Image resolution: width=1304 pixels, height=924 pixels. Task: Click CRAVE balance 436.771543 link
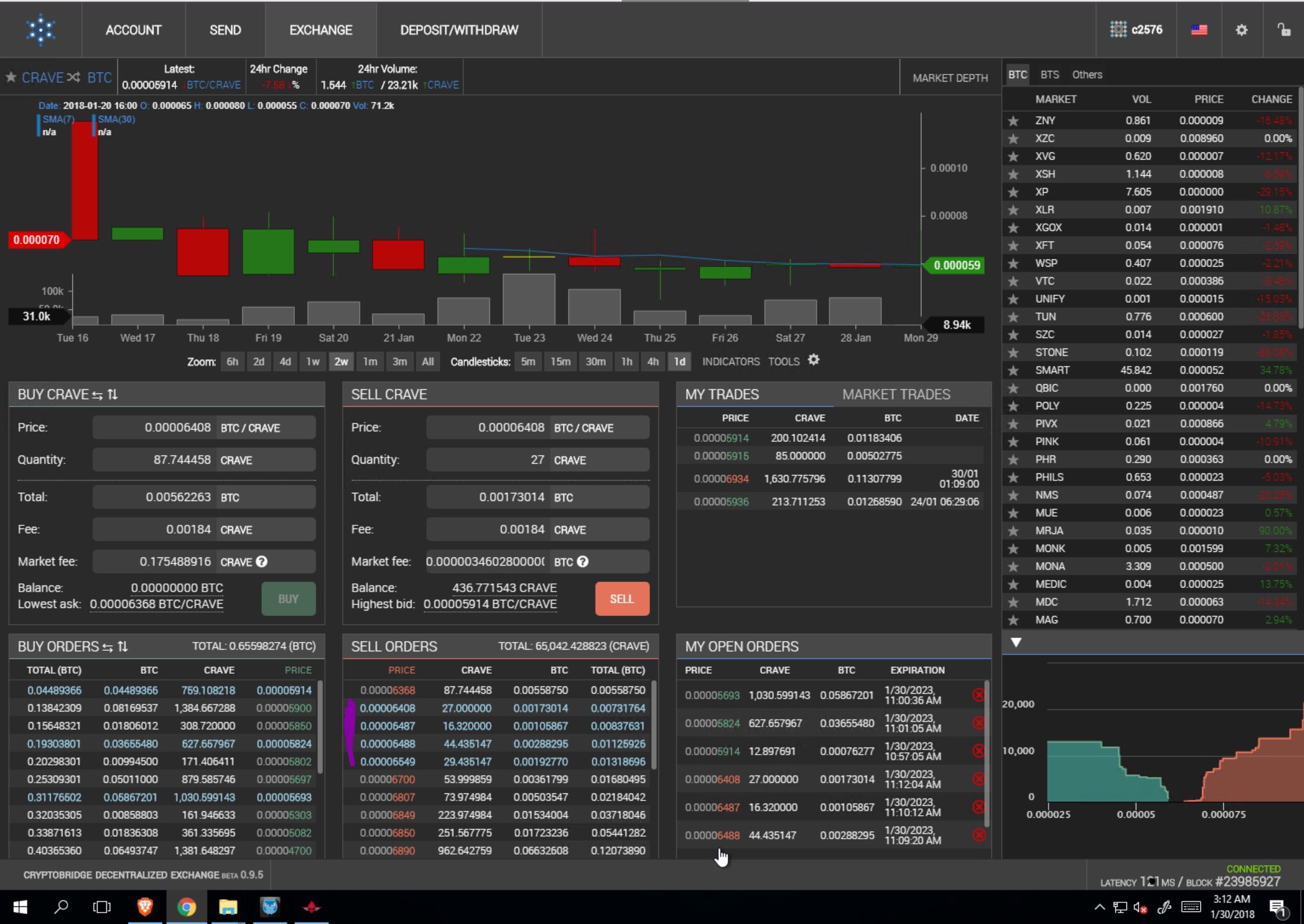(x=505, y=587)
